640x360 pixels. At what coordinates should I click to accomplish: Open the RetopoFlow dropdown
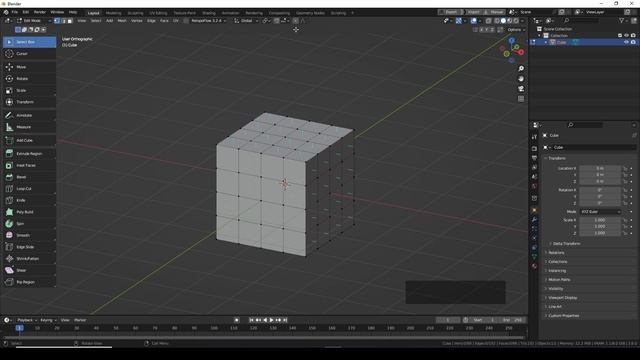tap(208, 20)
